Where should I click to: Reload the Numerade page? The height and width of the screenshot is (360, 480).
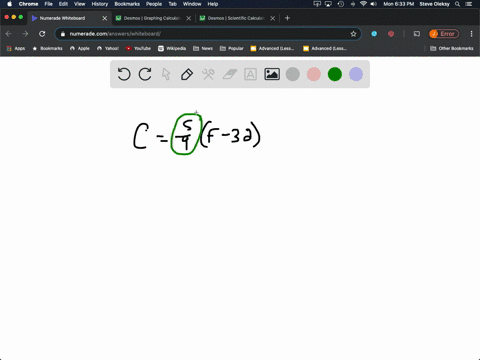42,34
